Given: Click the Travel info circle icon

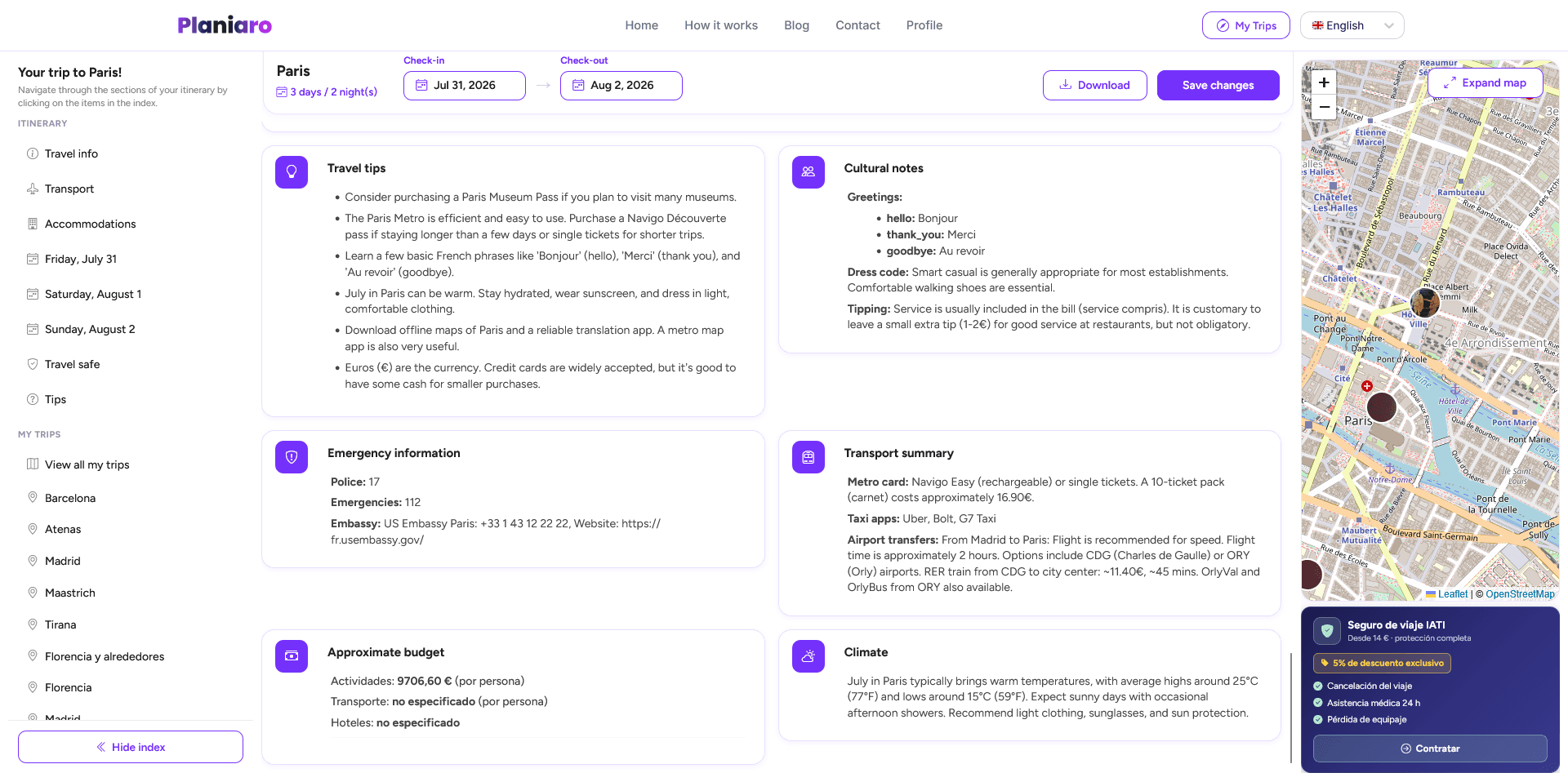Looking at the screenshot, I should [33, 153].
